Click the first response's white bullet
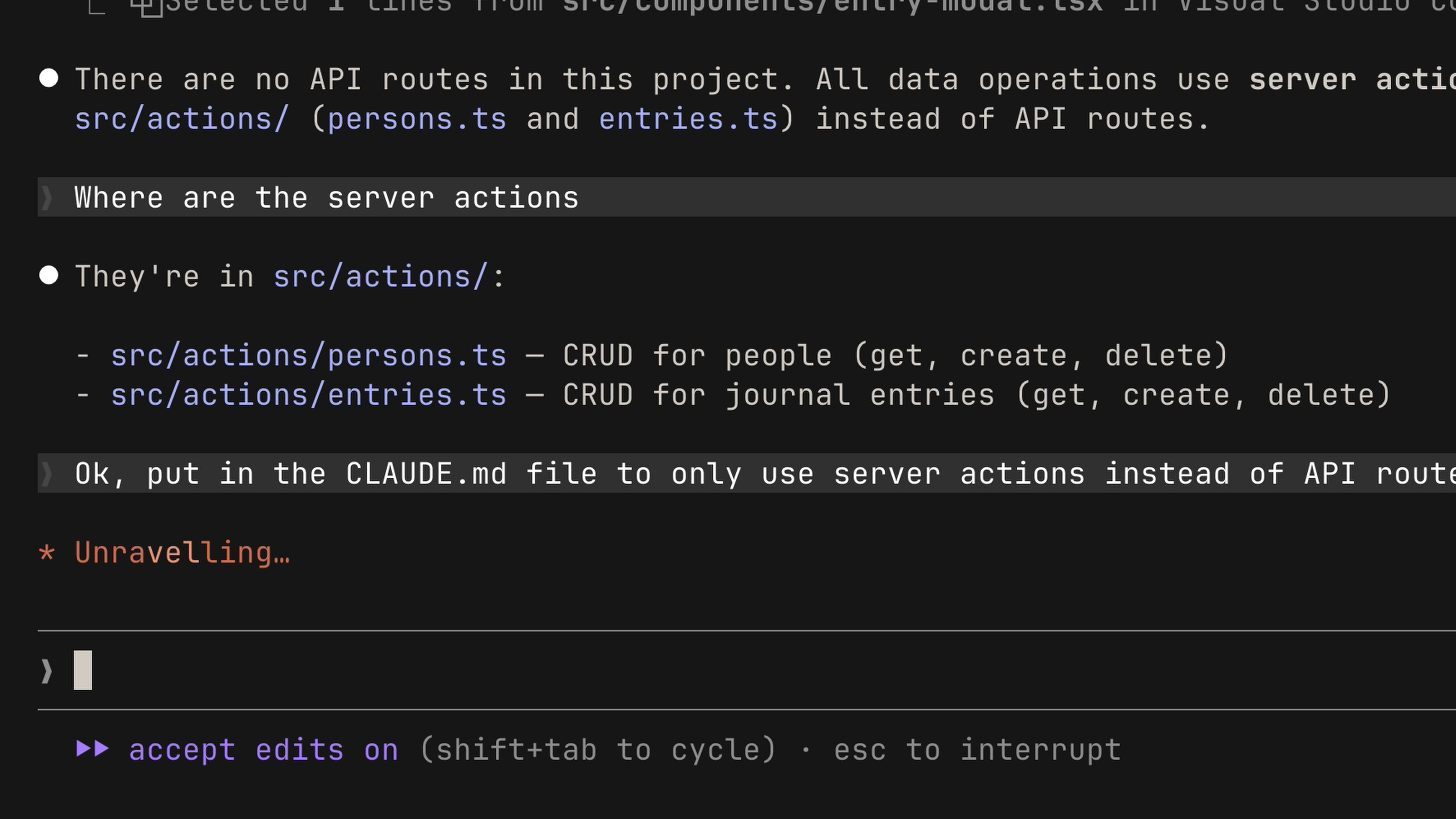This screenshot has height=819, width=1456. pyautogui.click(x=49, y=78)
